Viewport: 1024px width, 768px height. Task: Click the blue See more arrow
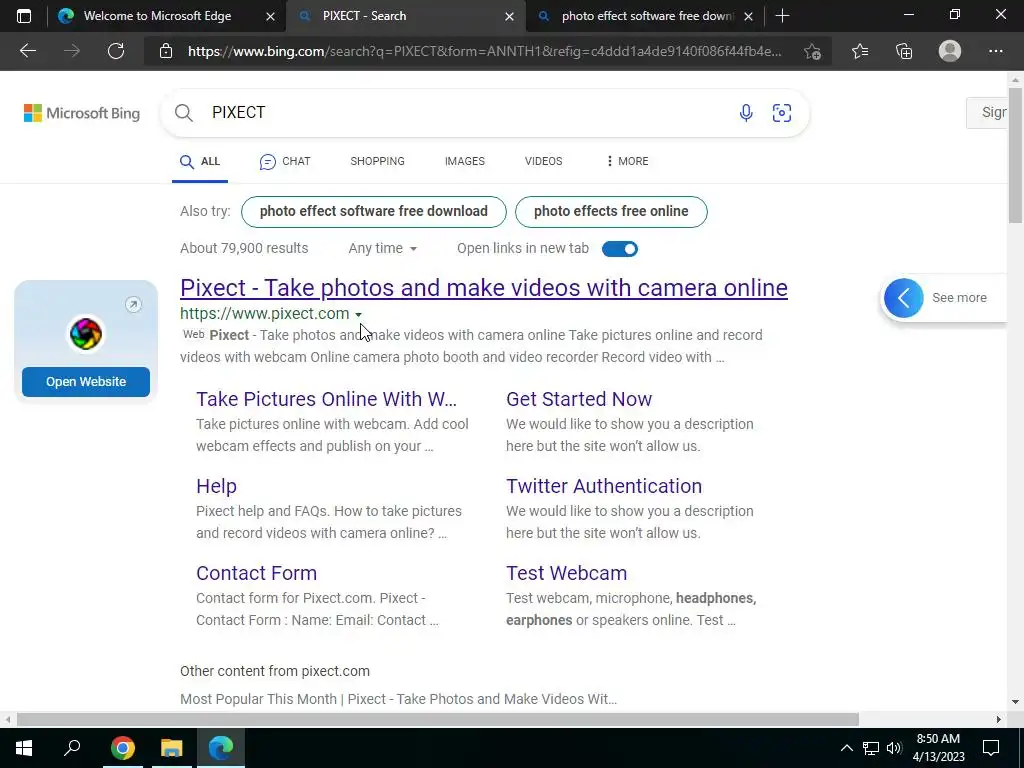(904, 298)
